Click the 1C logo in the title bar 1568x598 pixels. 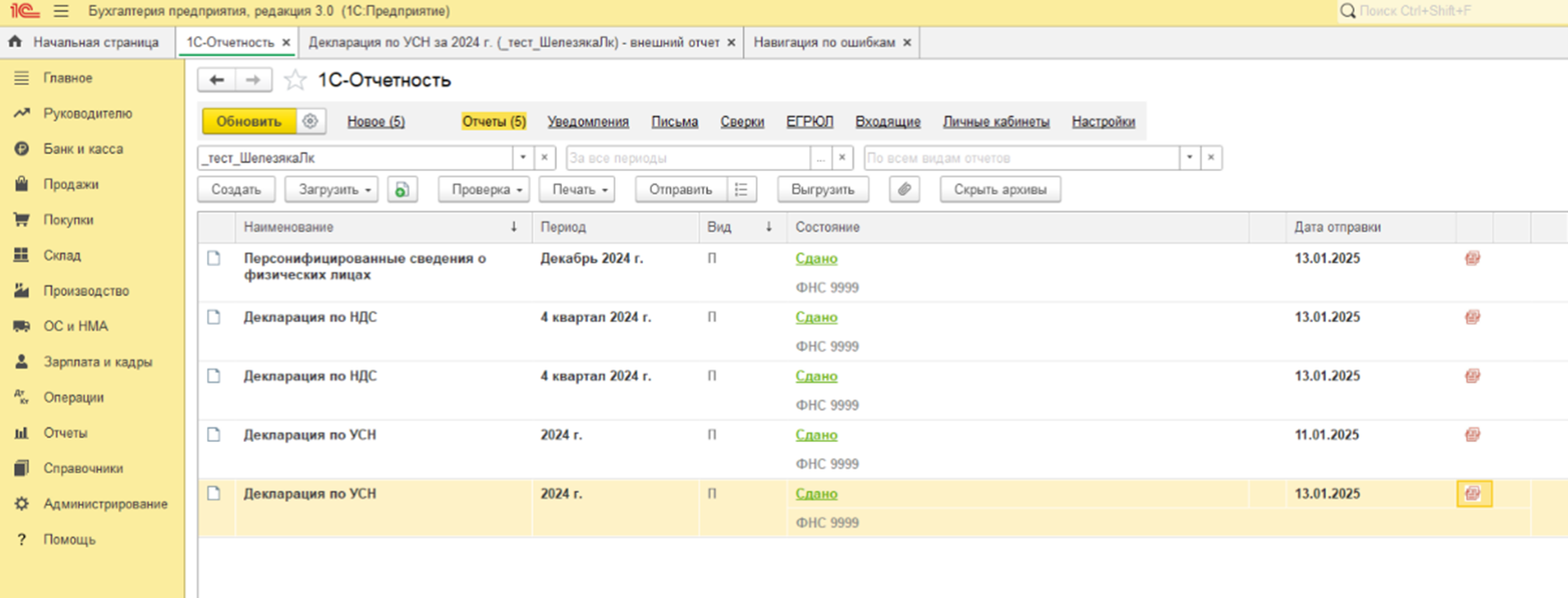click(x=24, y=11)
